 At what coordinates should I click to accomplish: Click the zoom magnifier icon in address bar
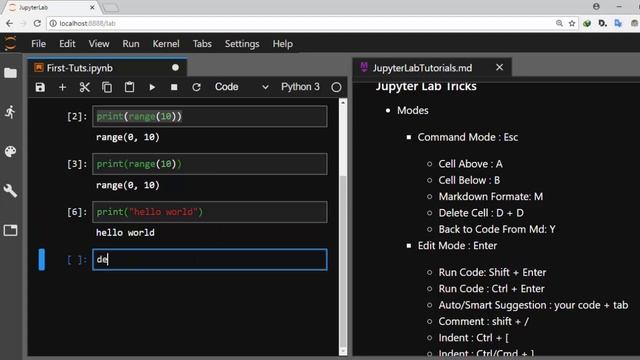[559, 23]
